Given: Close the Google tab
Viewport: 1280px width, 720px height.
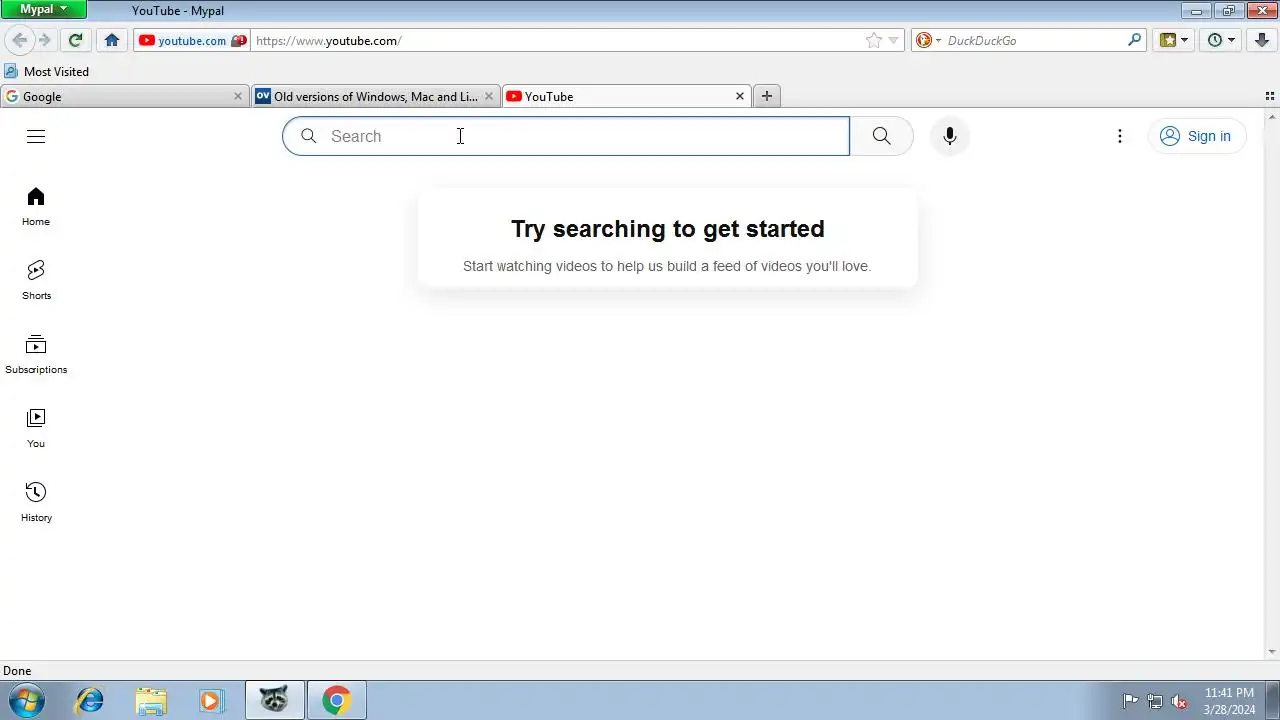Looking at the screenshot, I should (x=238, y=96).
